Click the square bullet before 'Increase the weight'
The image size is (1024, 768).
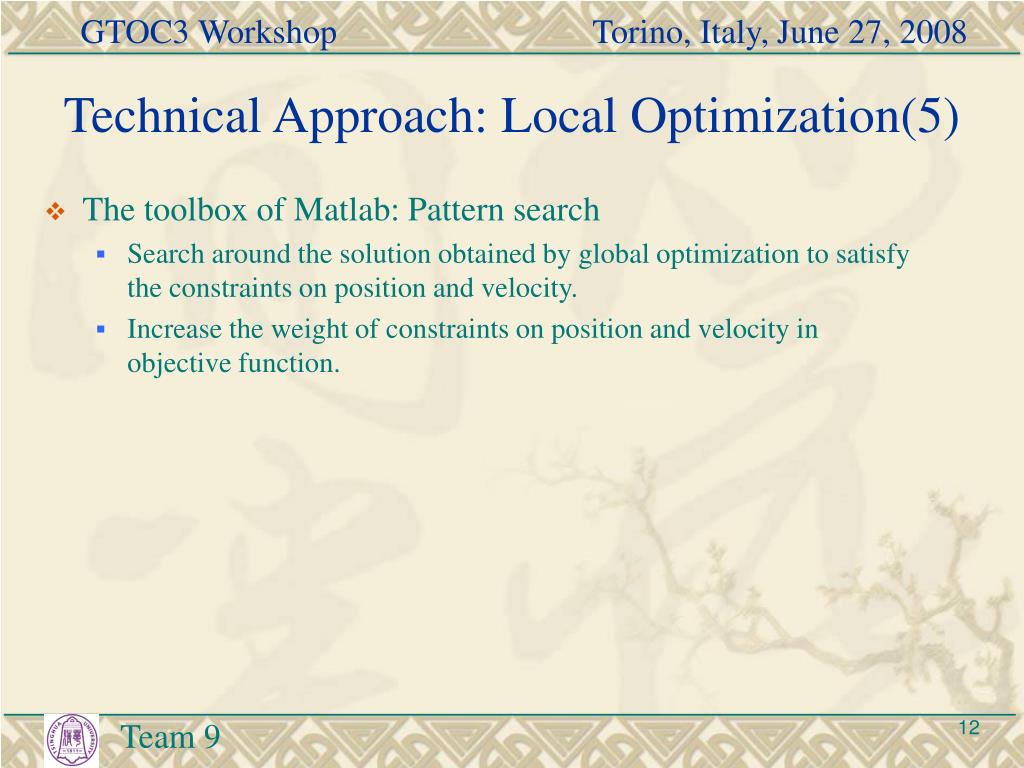pos(101,329)
